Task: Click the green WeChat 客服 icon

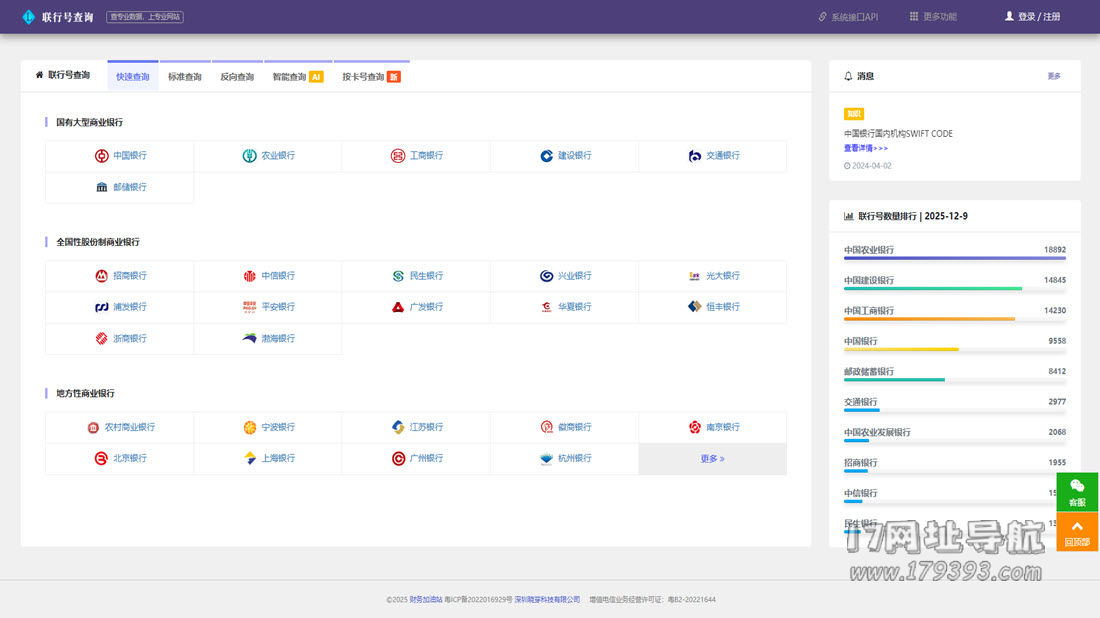Action: point(1077,486)
